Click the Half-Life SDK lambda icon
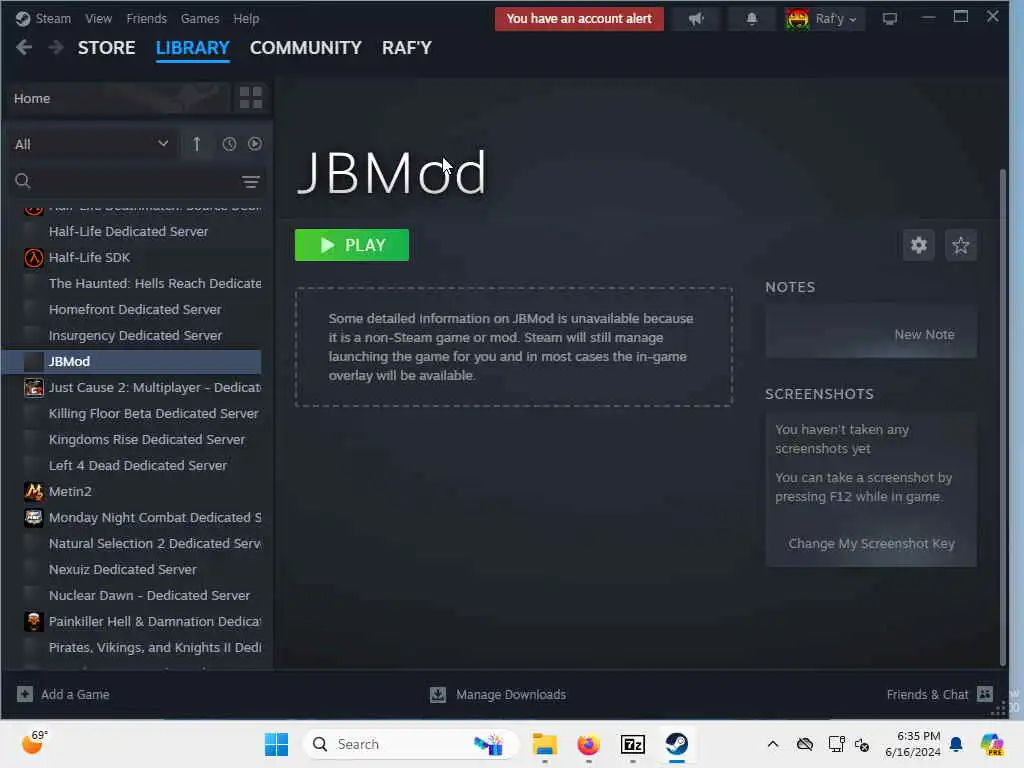1024x768 pixels. click(34, 257)
